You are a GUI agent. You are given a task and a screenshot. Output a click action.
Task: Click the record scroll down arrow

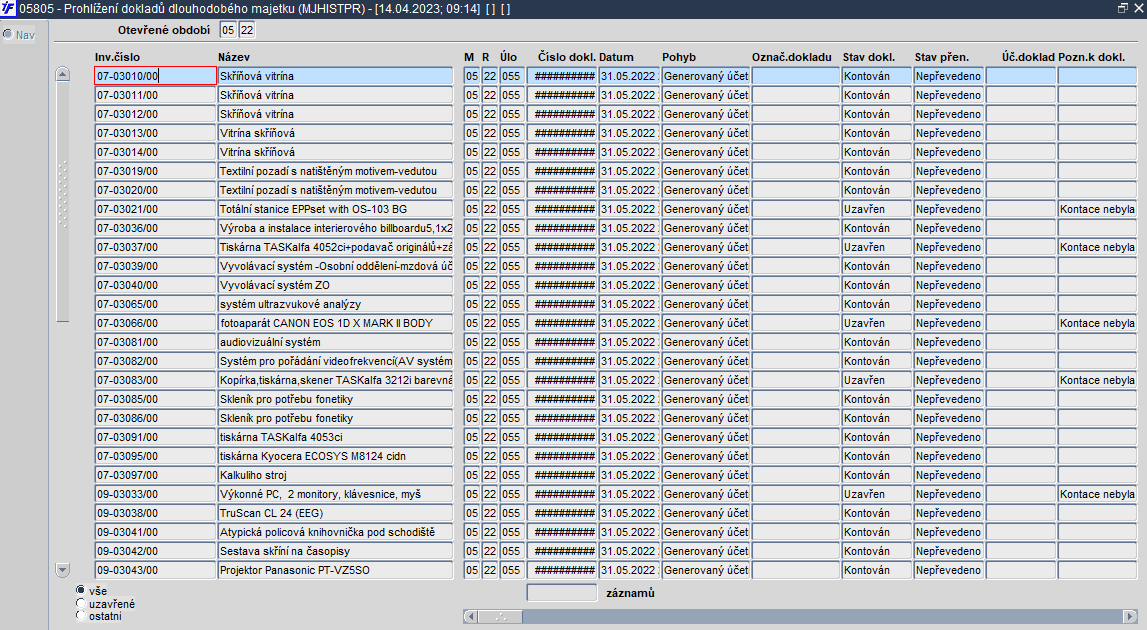(63, 569)
